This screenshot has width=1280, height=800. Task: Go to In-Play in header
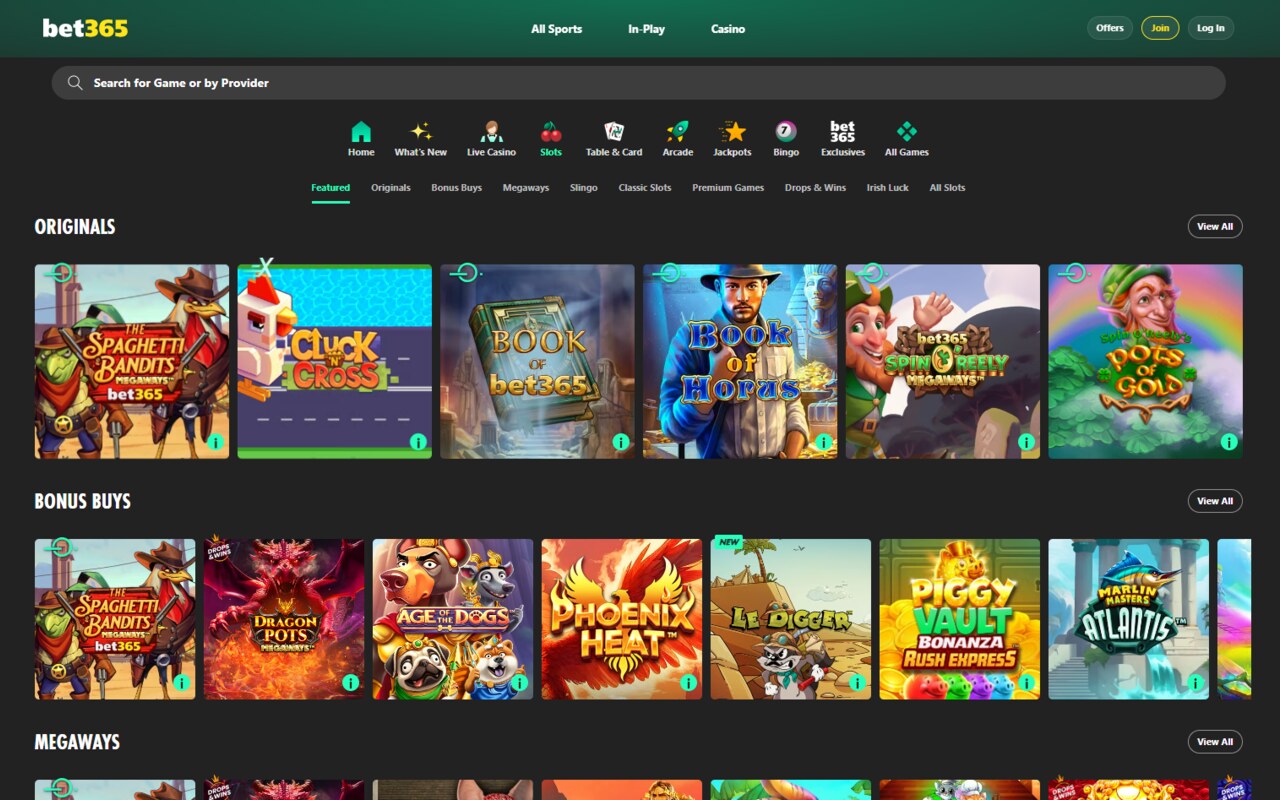646,29
